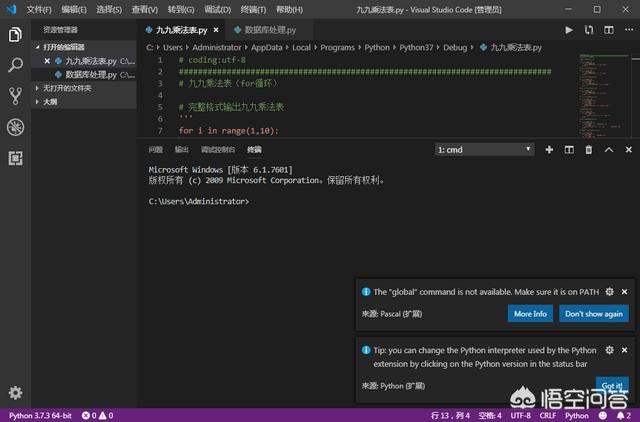Viewport: 640px width, 422px height.
Task: Switch to the 调试控制台 panel tab
Action: tap(218, 150)
